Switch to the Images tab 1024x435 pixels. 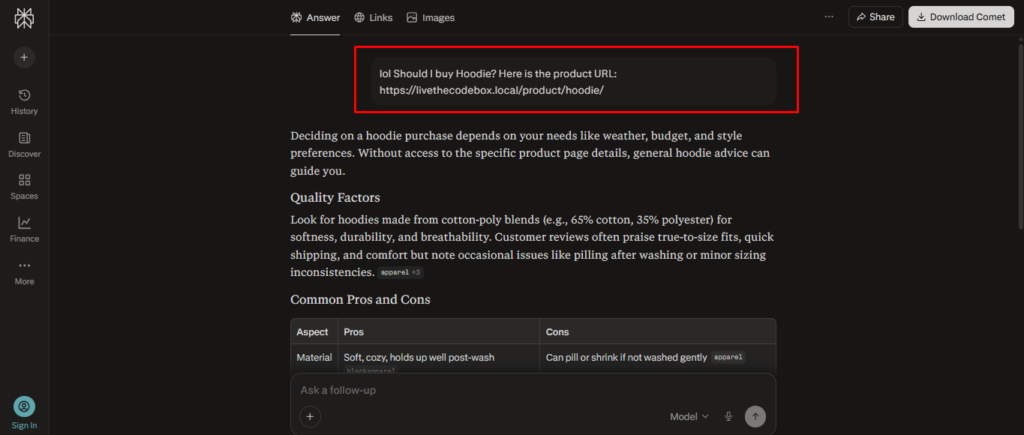tap(430, 17)
